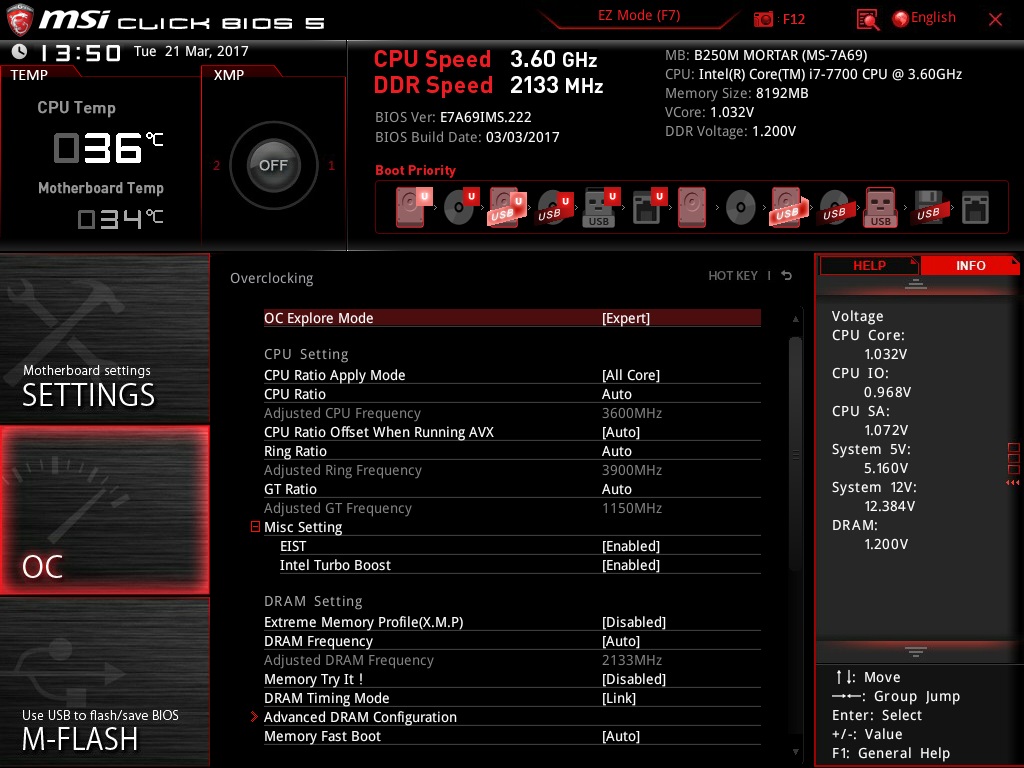The width and height of the screenshot is (1024, 768).
Task: Select the legacy CD/DVD disc boot icon without badge
Action: point(741,208)
